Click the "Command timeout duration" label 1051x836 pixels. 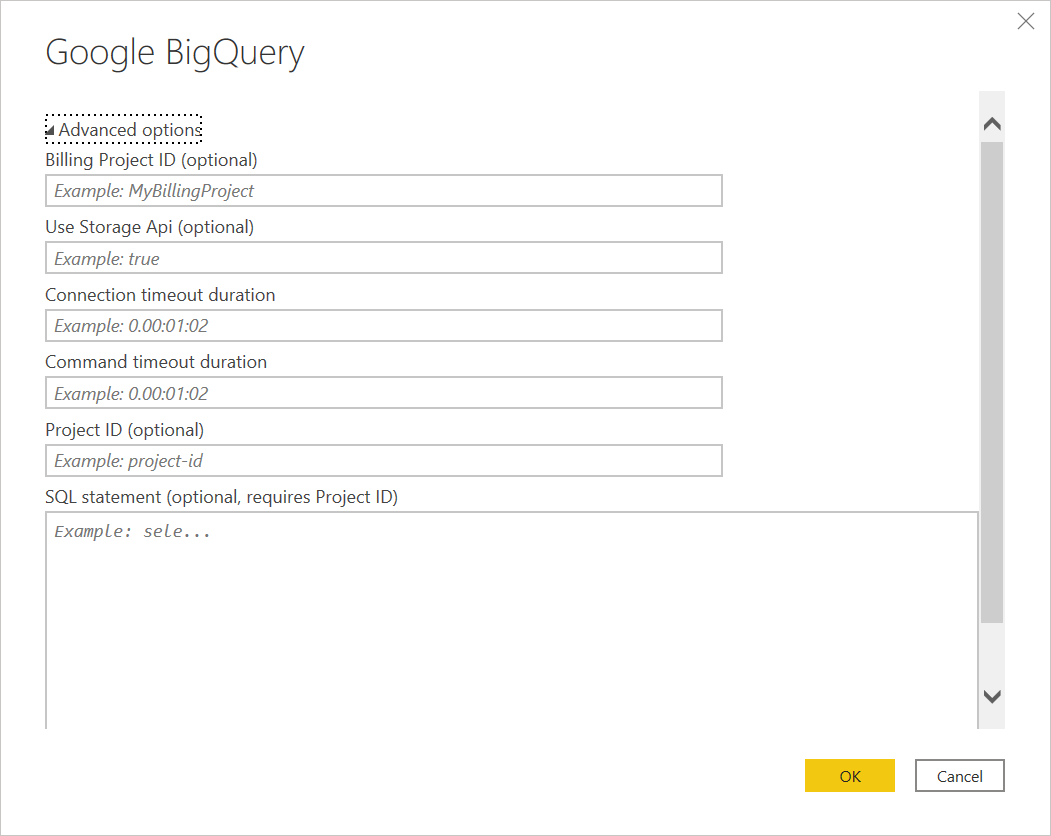click(156, 362)
